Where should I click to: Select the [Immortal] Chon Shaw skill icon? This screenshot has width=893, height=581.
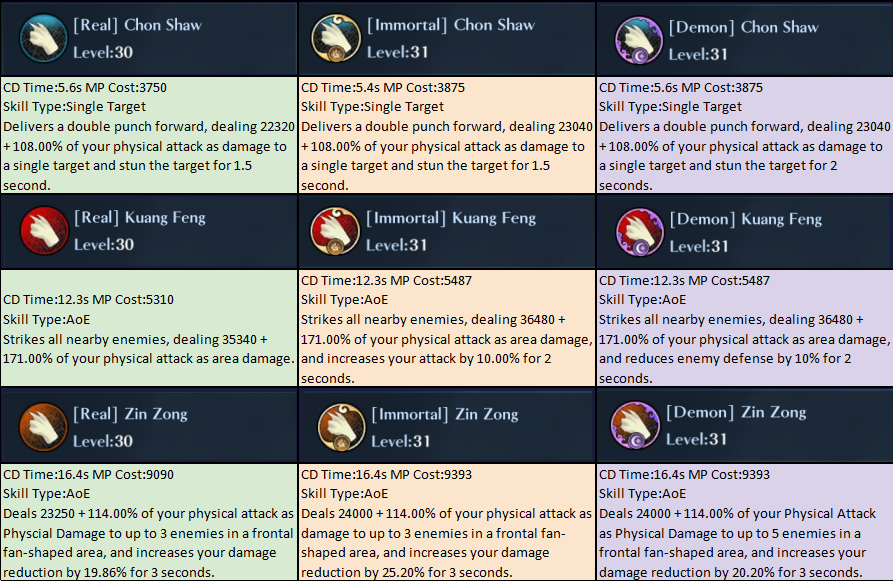click(338, 38)
